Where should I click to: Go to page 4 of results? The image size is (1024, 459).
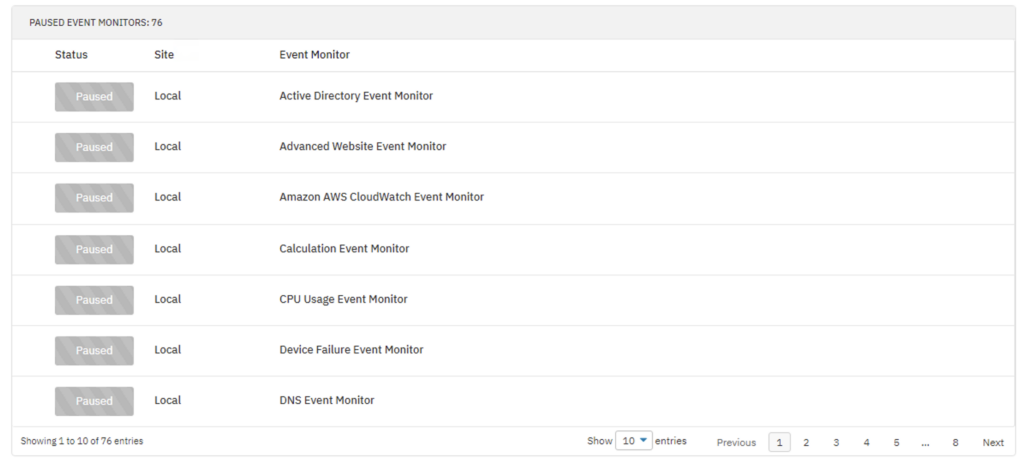click(866, 443)
